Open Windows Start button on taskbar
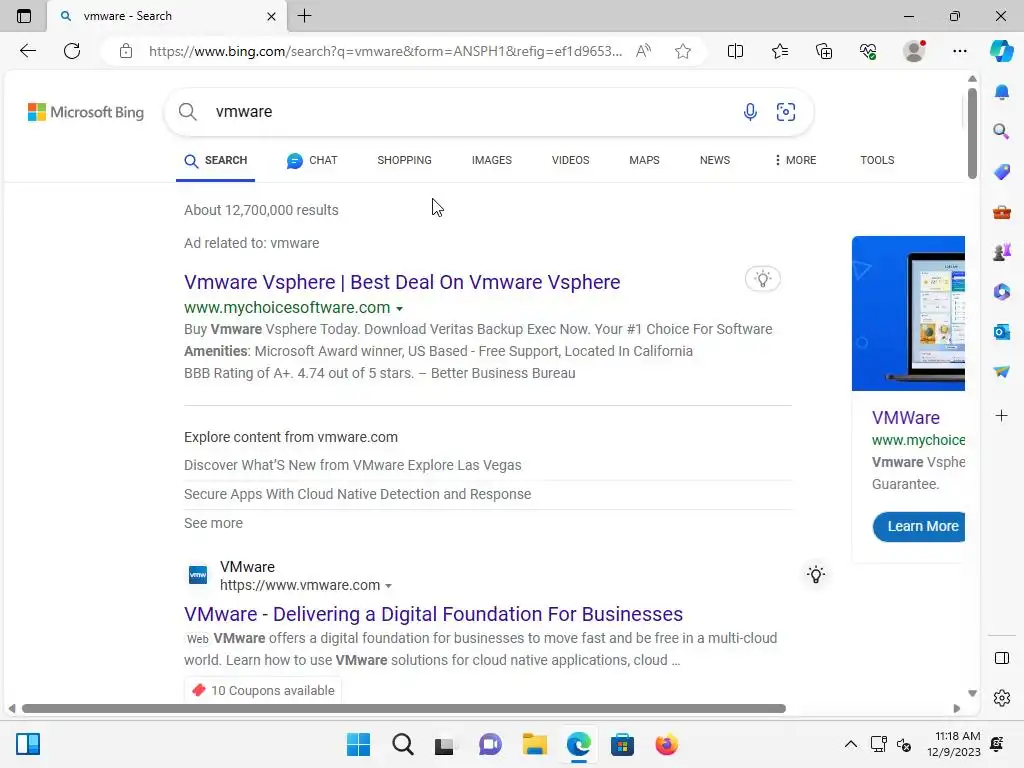Viewport: 1024px width, 768px height. click(358, 744)
